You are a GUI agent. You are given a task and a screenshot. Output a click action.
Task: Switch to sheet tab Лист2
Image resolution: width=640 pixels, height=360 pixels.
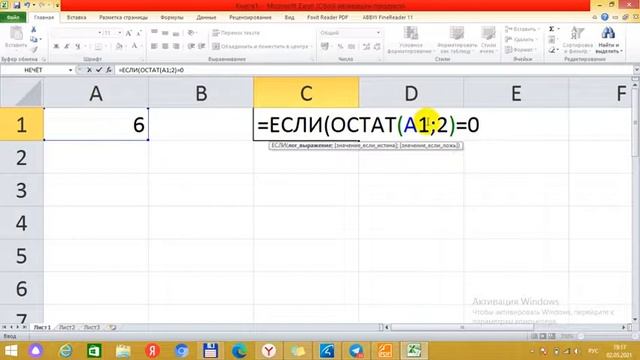67,327
